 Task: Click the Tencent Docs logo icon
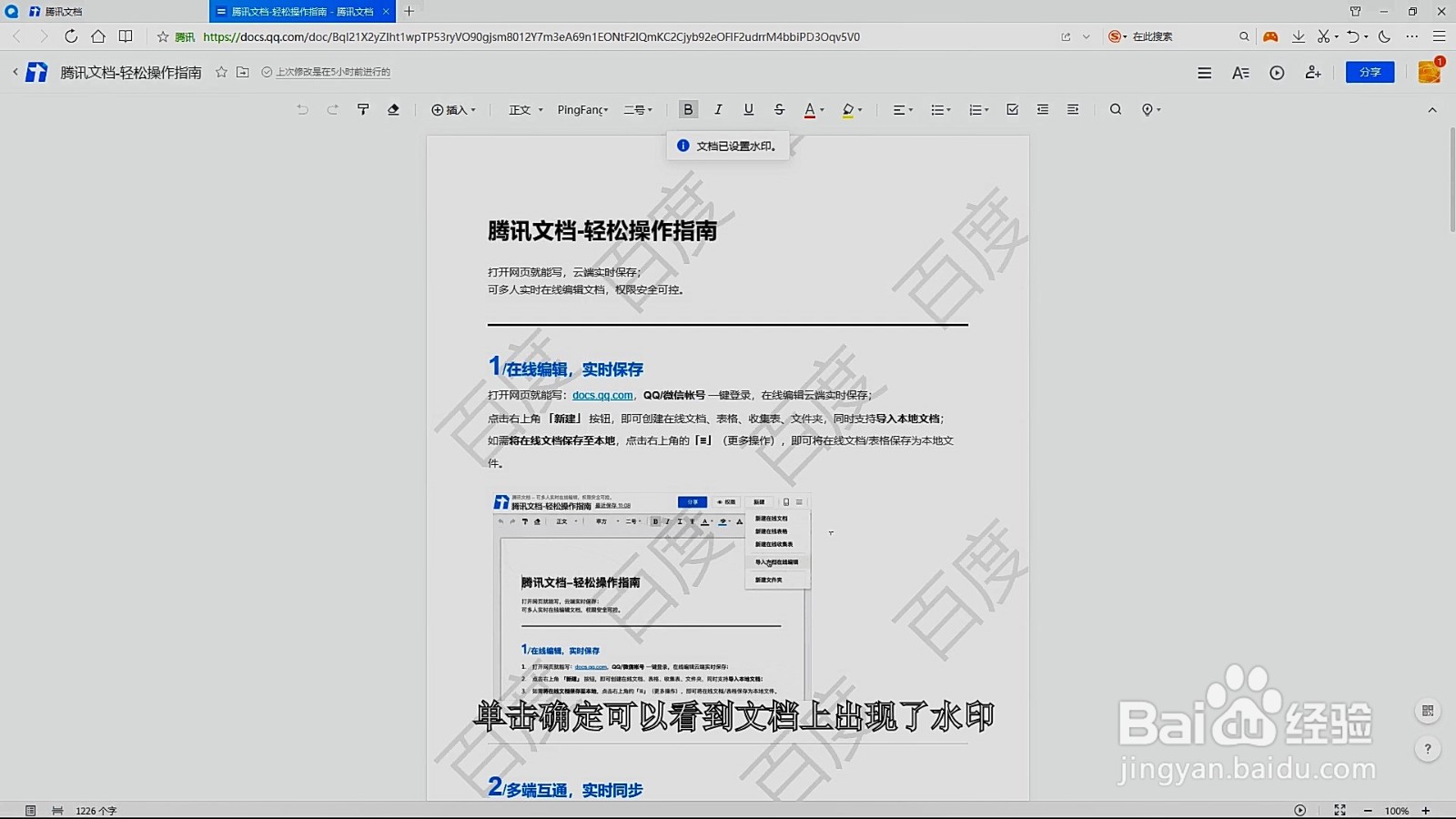[36, 72]
